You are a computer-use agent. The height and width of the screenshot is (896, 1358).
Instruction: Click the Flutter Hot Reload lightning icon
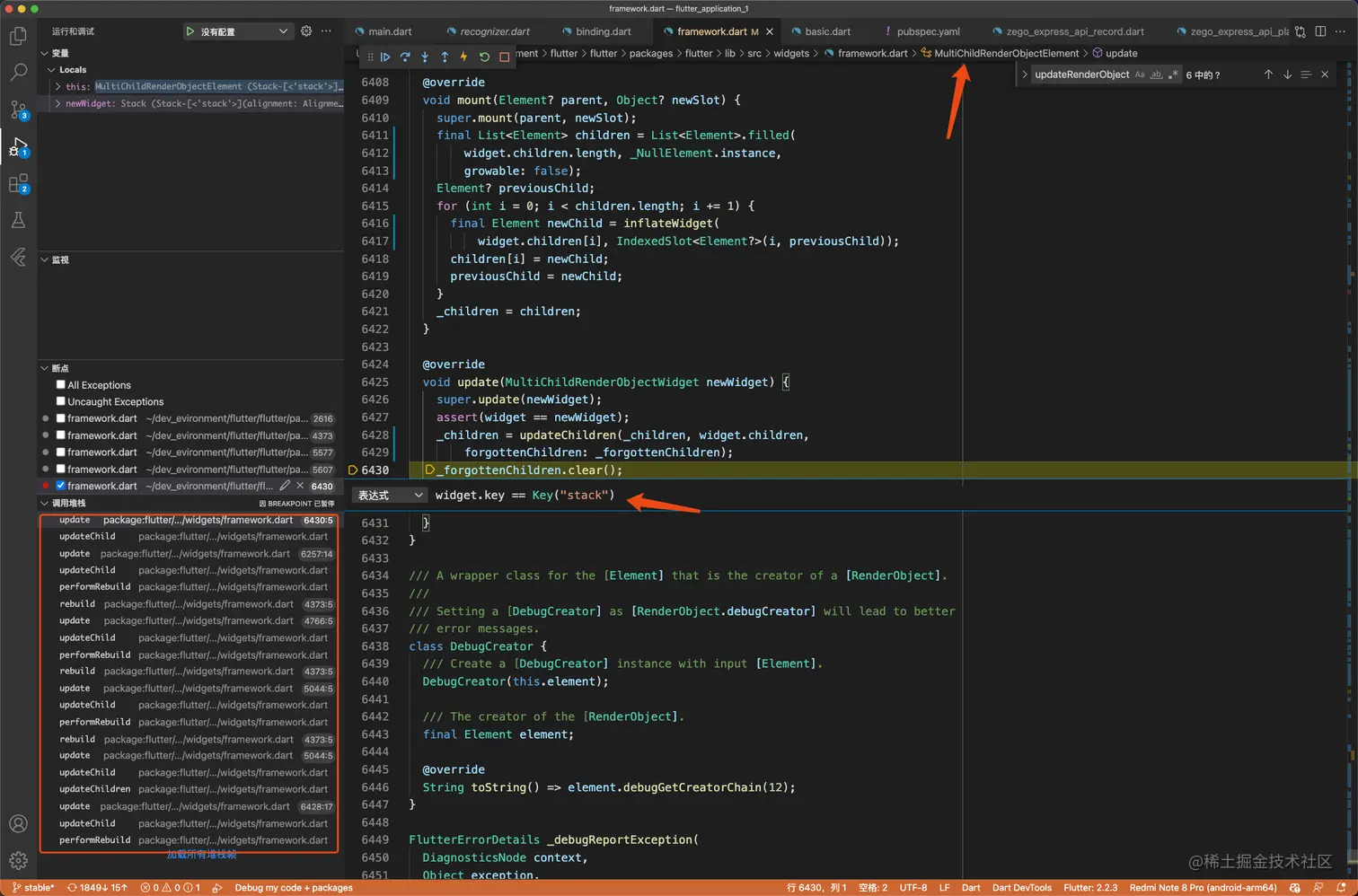tap(464, 57)
